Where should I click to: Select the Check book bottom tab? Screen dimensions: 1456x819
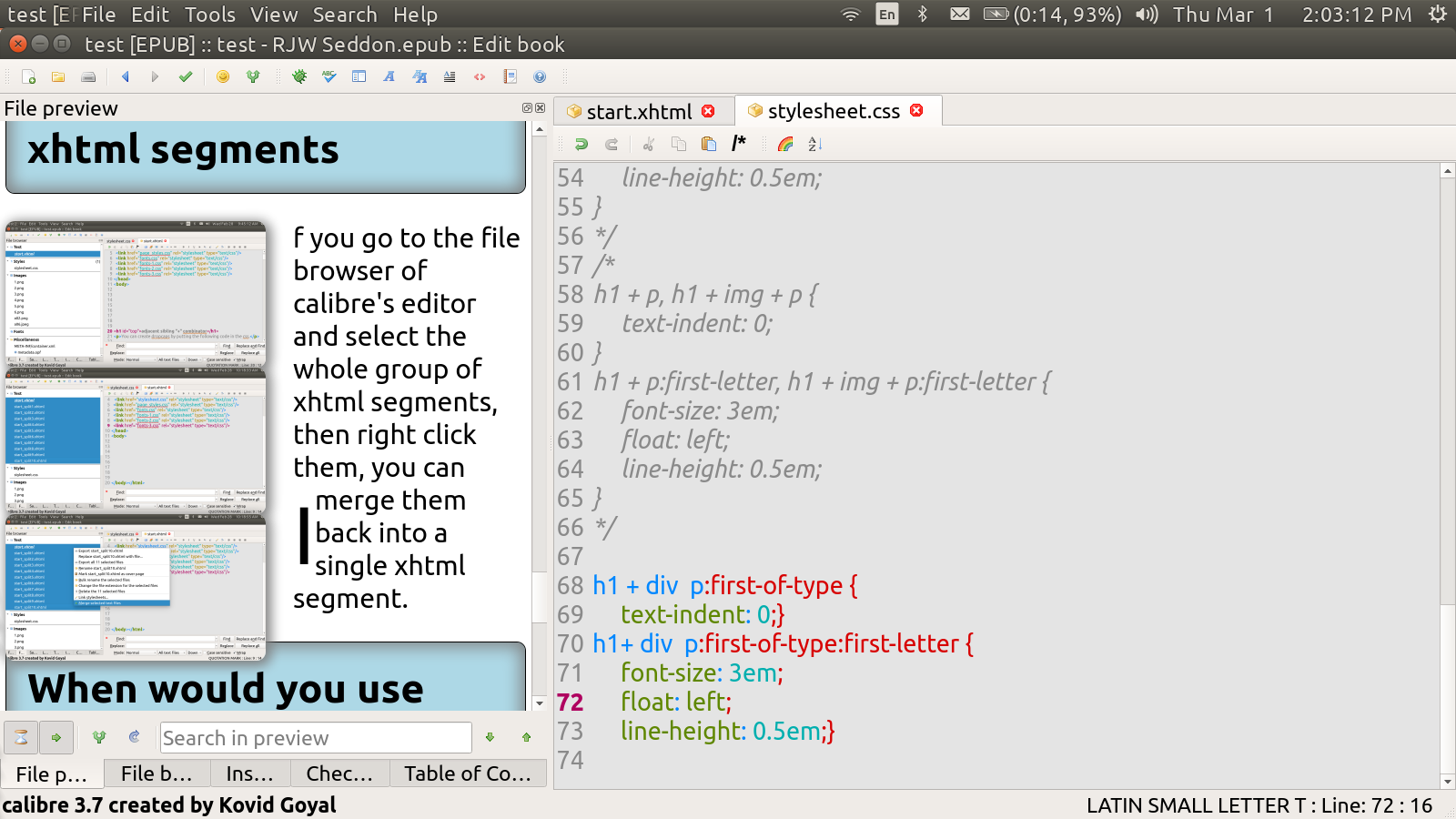tap(340, 773)
